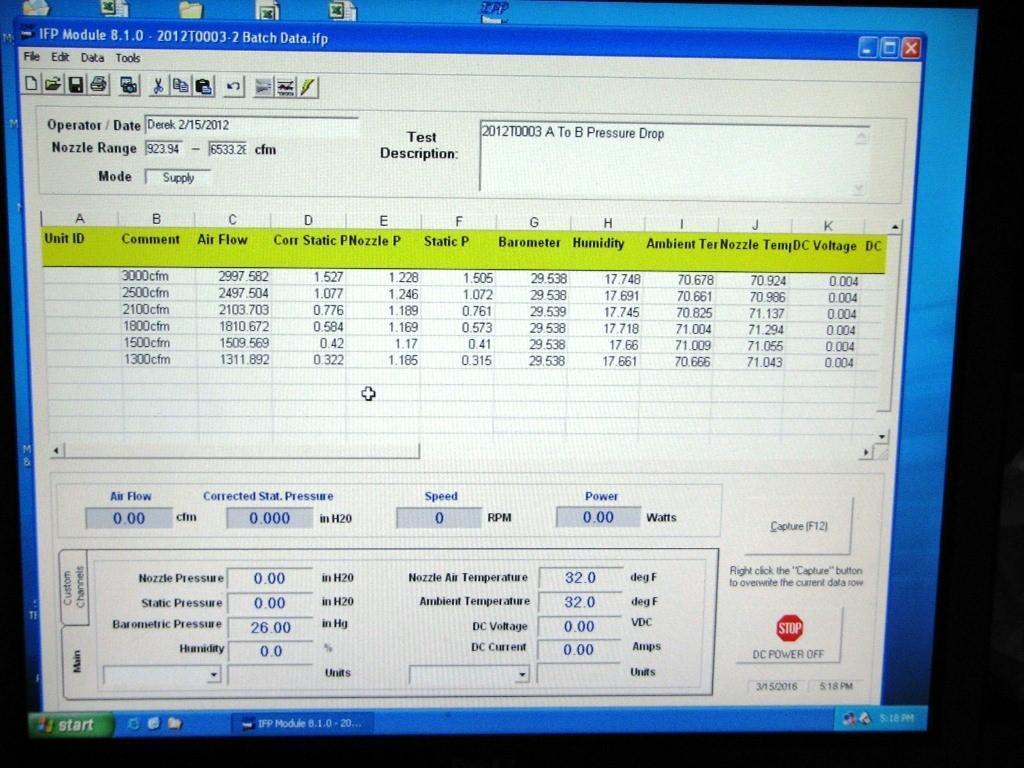
Task: Click the graph chart toolbar icon
Action: point(285,87)
